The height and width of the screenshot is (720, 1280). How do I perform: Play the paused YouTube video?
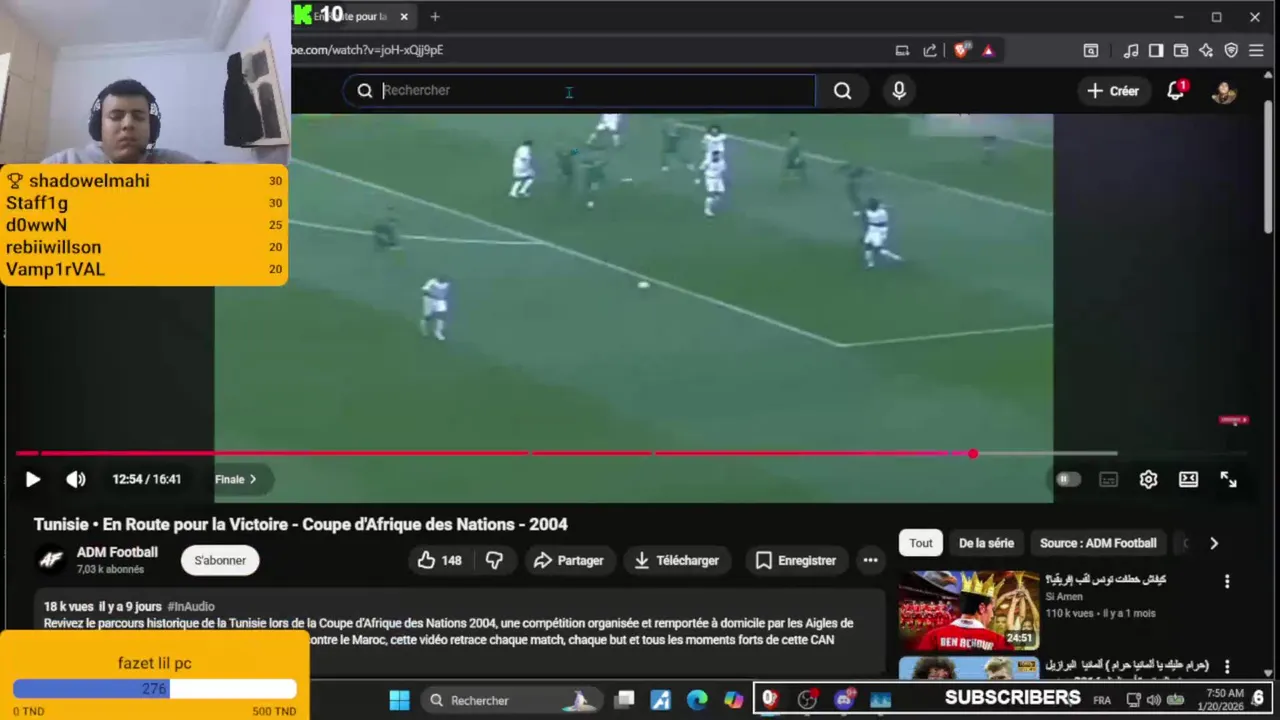32,480
